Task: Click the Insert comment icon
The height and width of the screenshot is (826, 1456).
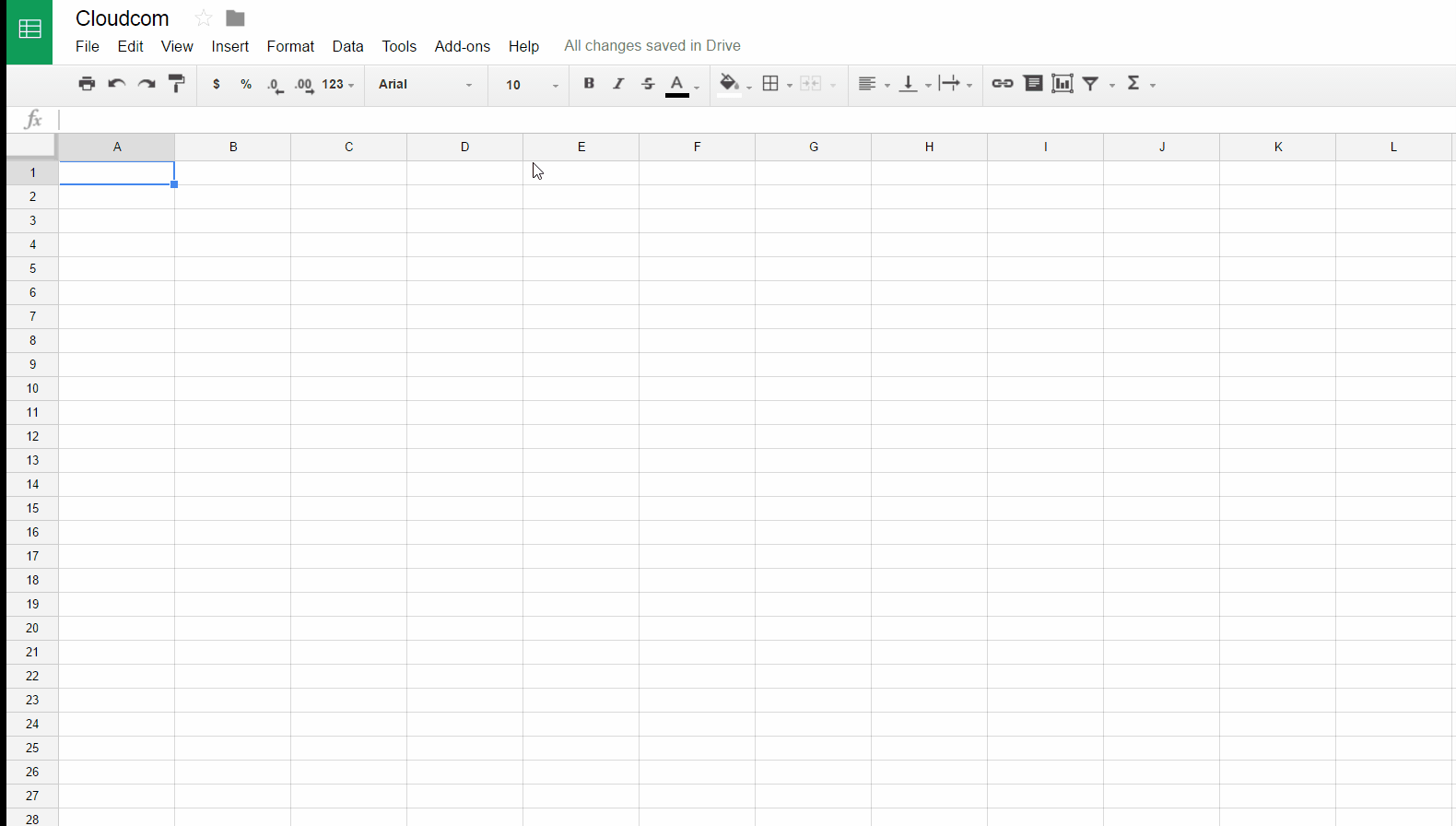Action: [x=1033, y=83]
